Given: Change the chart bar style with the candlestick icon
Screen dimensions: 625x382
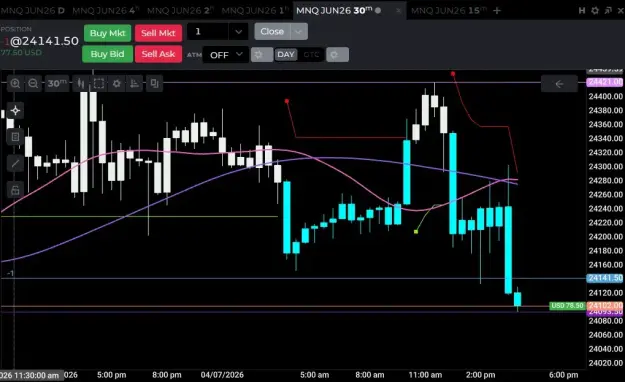Looking at the screenshot, I should tap(81, 83).
